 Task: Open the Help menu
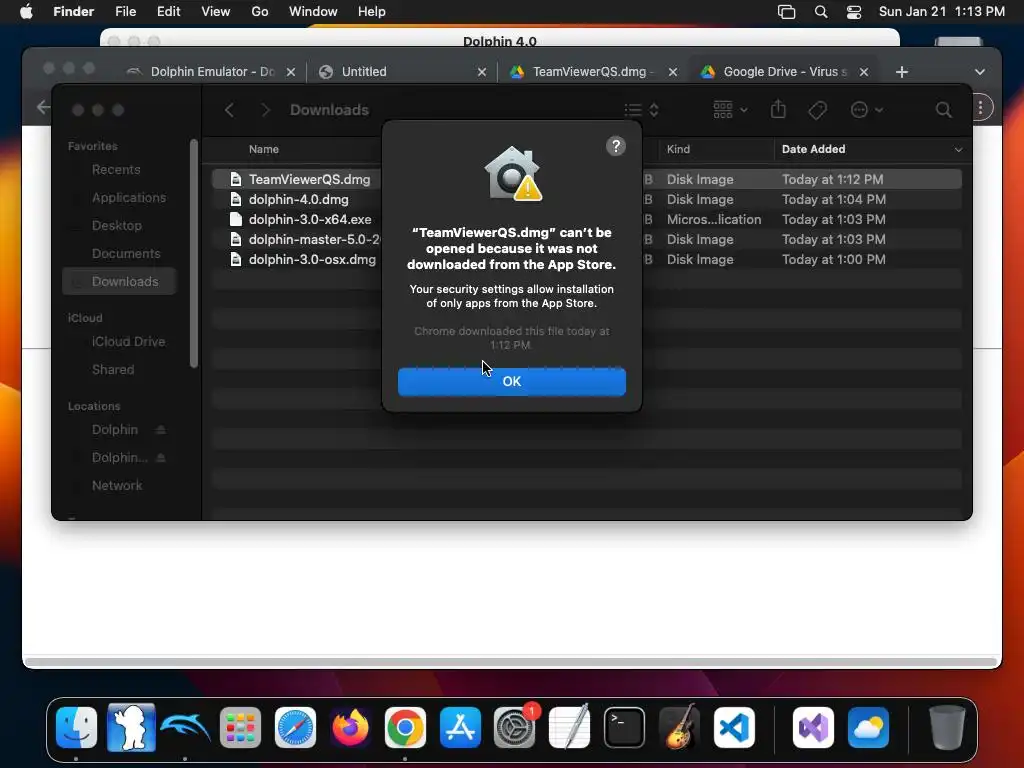coord(372,12)
